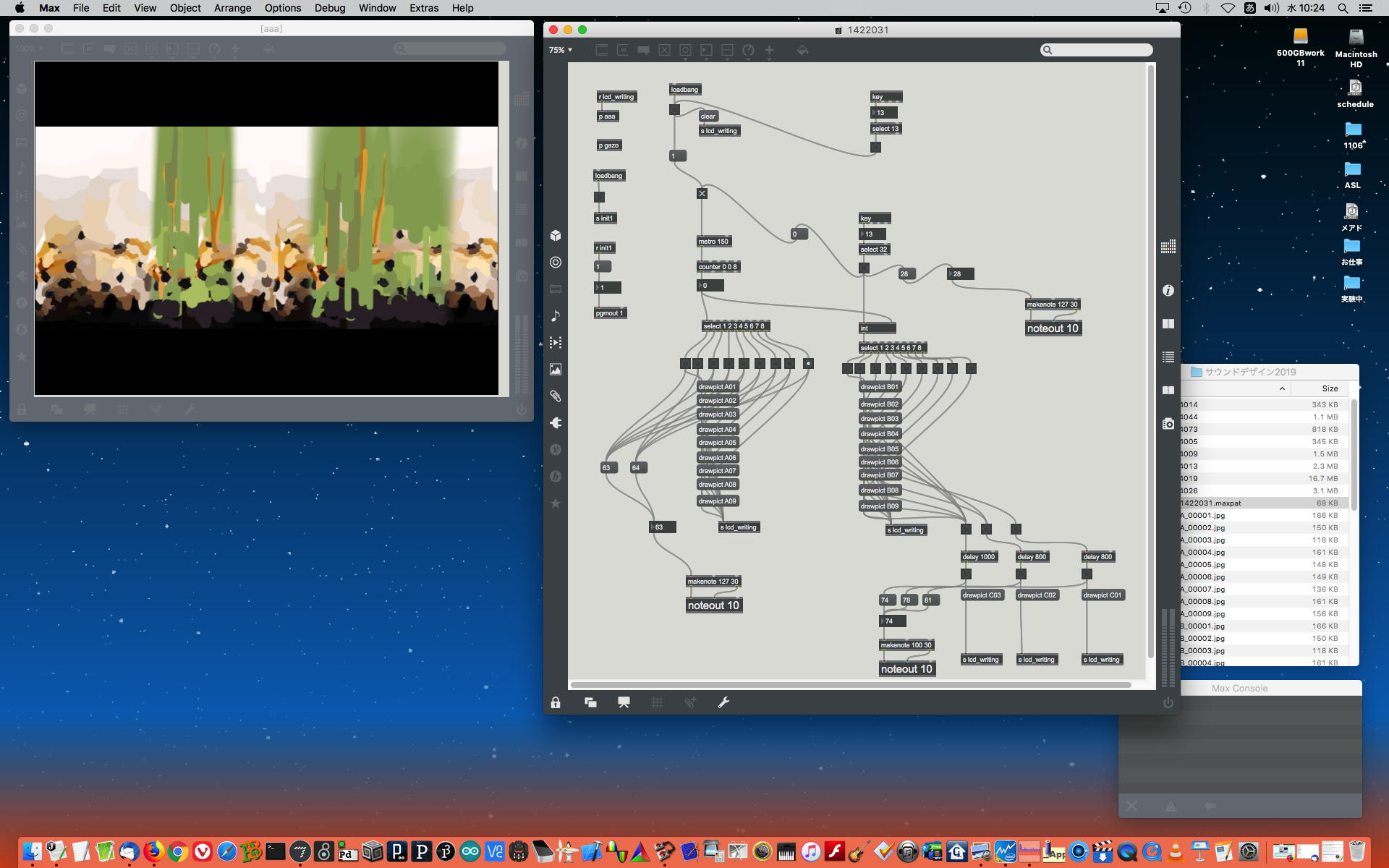
Task: Open the 75% zoom dropdown
Action: (x=561, y=50)
